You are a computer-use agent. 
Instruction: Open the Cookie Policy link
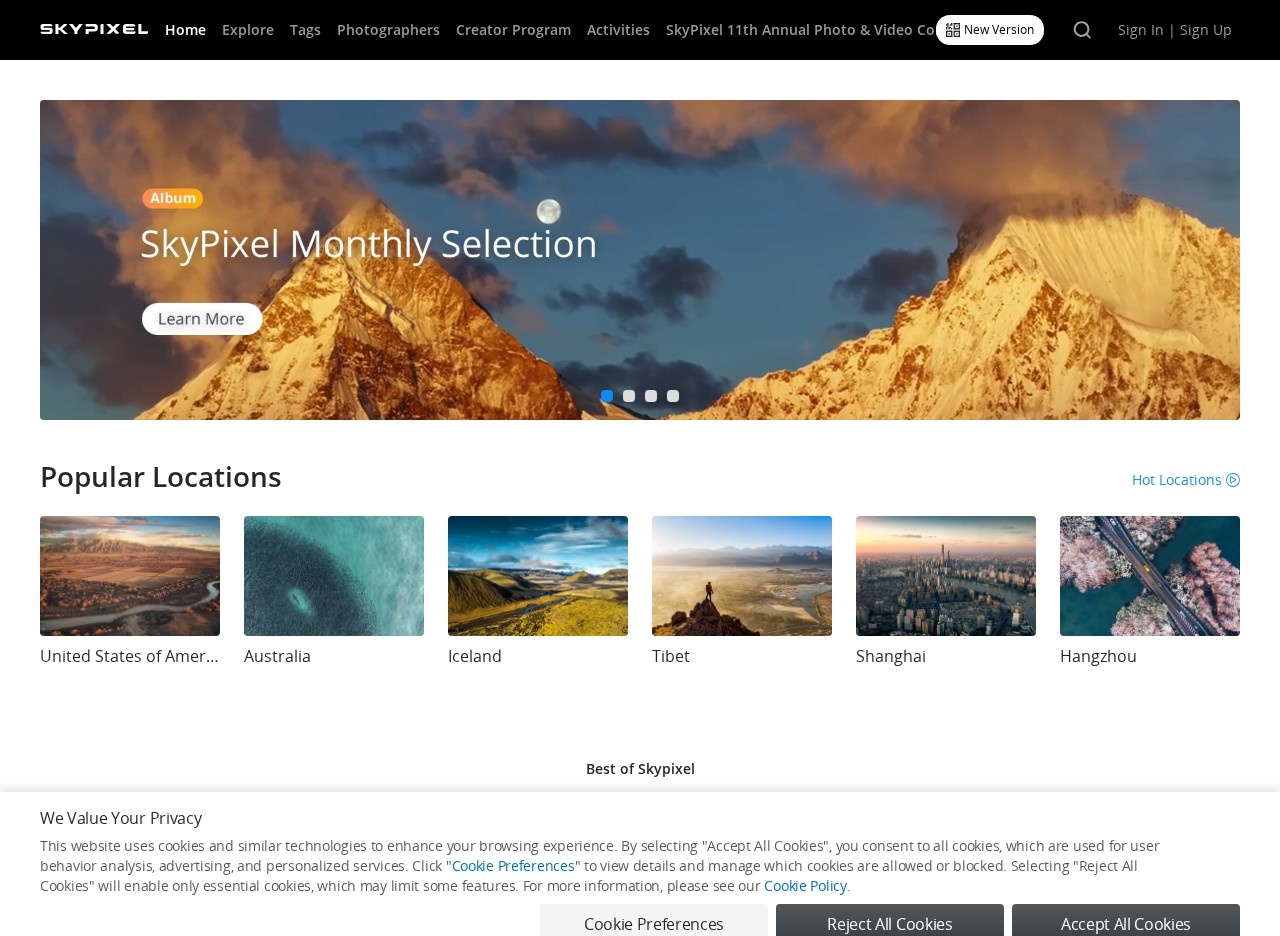coord(805,886)
